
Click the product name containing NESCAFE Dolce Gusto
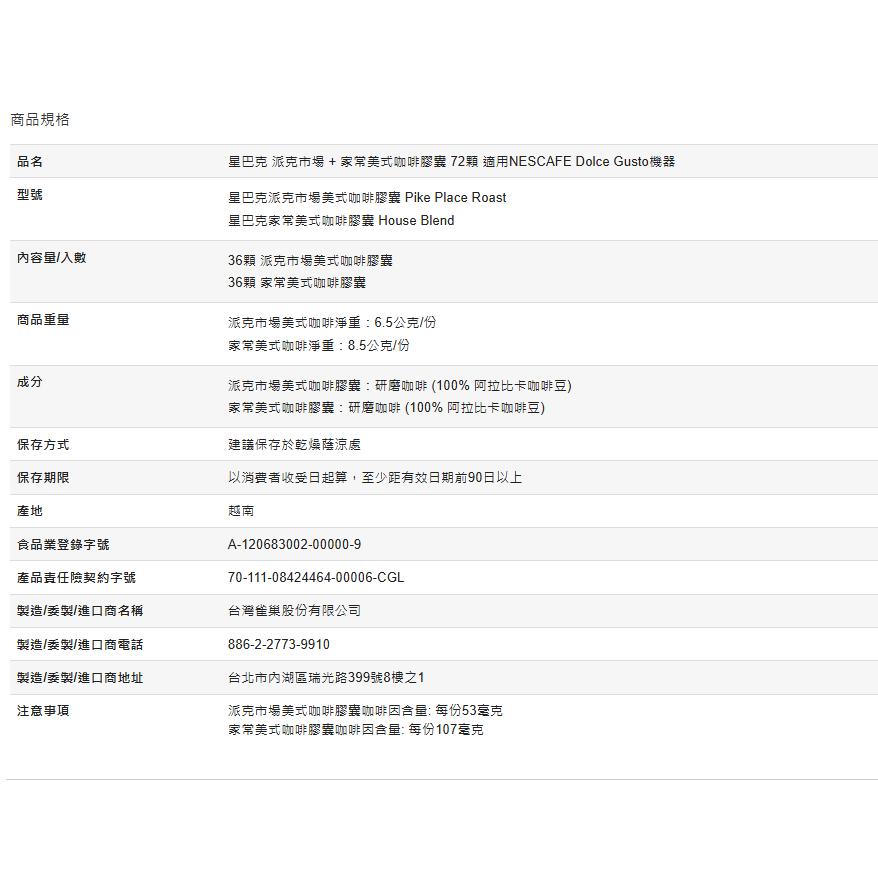(x=450, y=161)
